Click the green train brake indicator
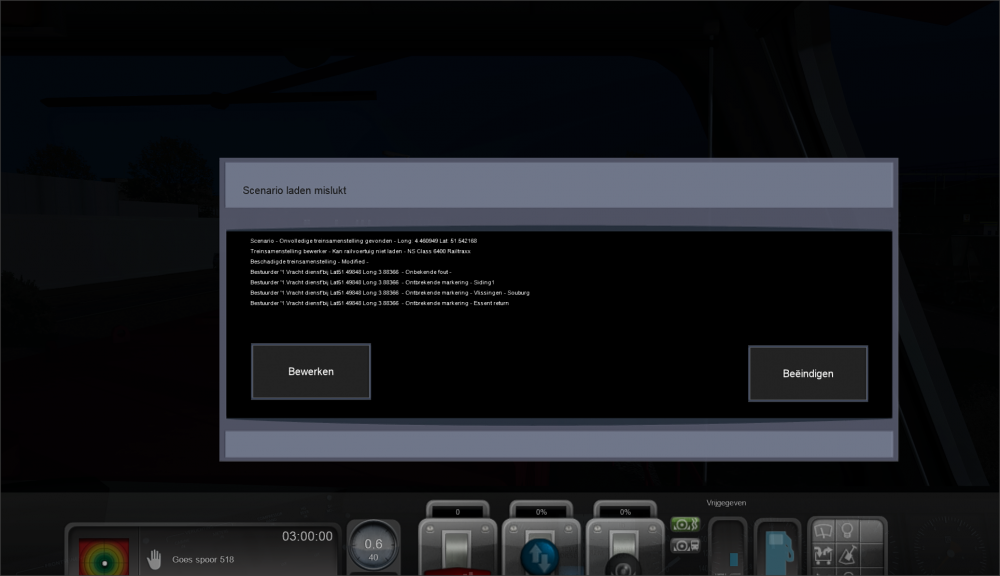Image resolution: width=1000 pixels, height=576 pixels. 685,524
